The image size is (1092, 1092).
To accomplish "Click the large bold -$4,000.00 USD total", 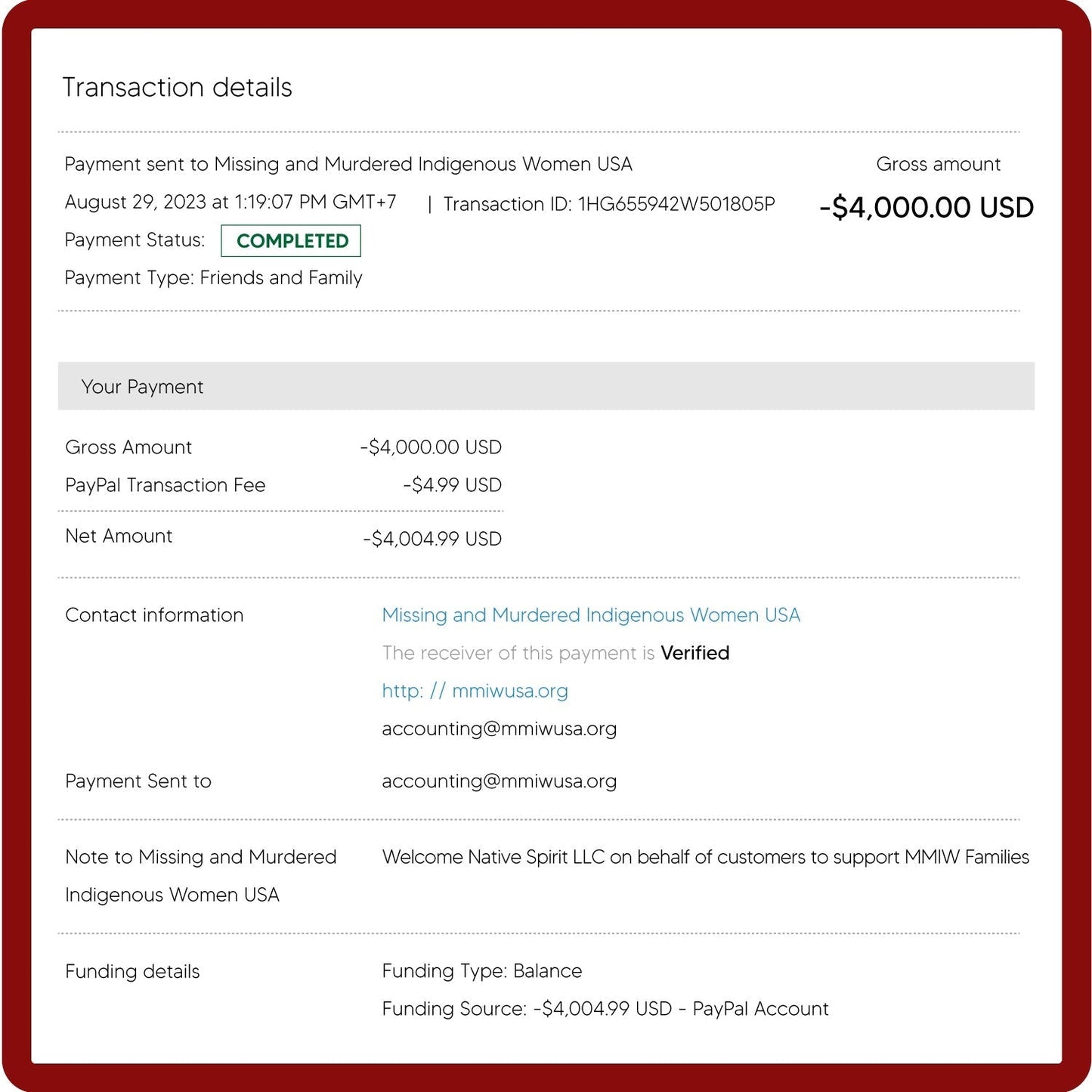I will (x=926, y=208).
